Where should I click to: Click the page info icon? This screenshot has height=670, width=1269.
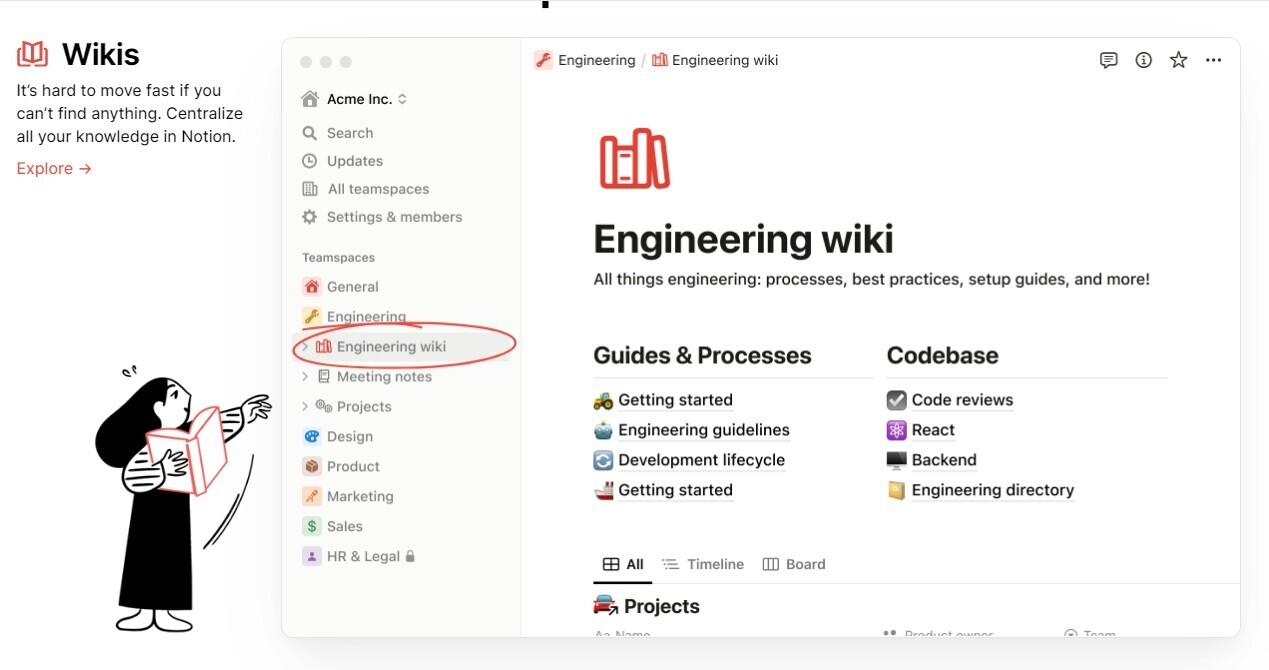coord(1144,60)
